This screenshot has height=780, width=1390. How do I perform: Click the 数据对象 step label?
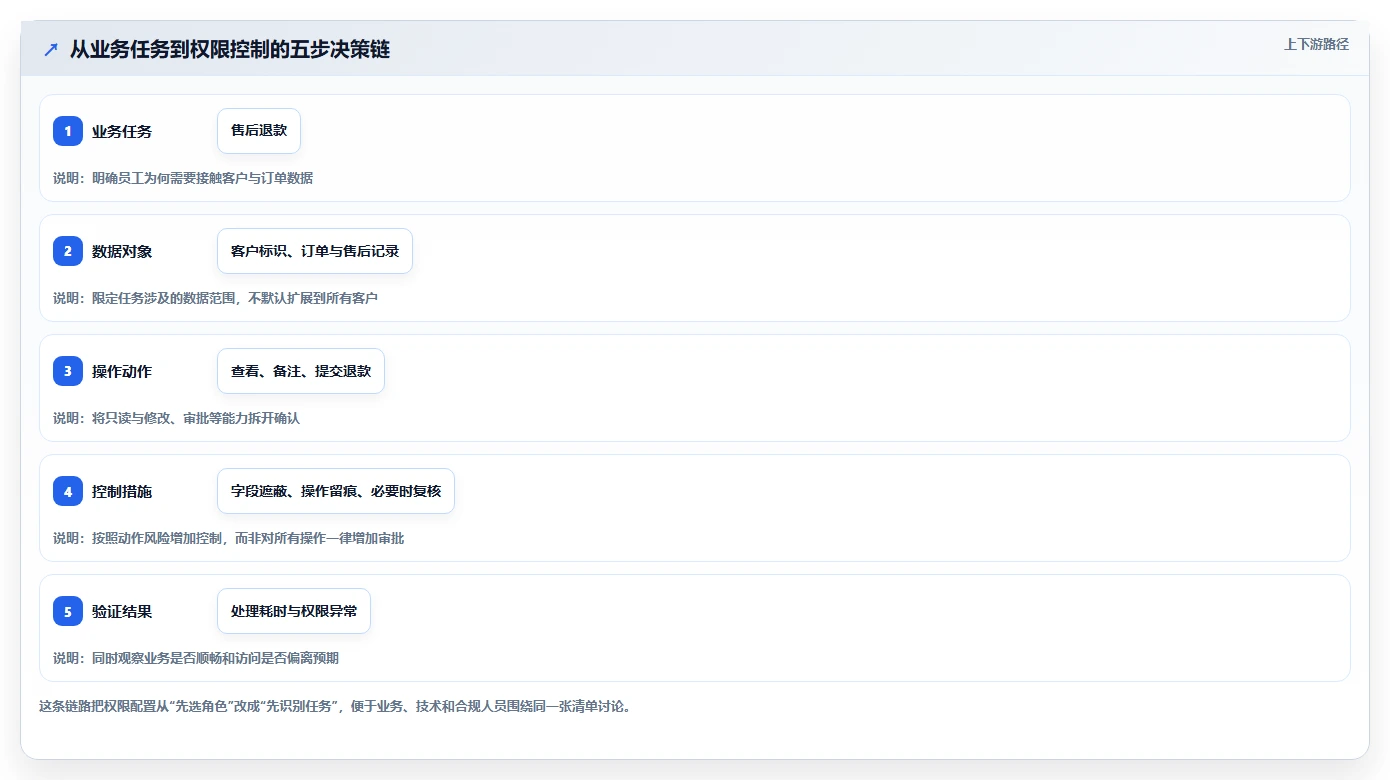coord(122,251)
